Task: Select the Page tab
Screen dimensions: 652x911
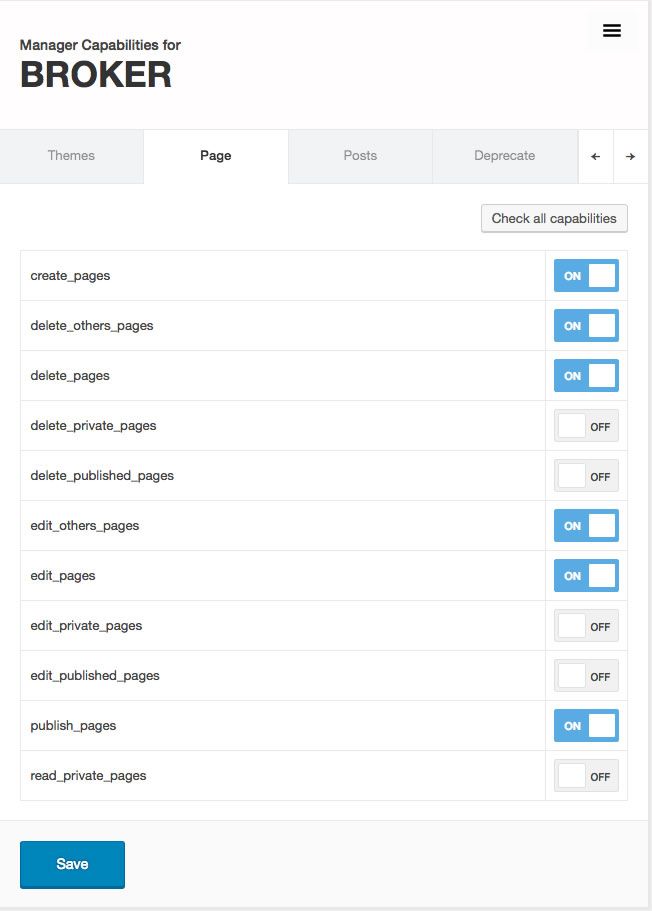Action: pyautogui.click(x=216, y=156)
